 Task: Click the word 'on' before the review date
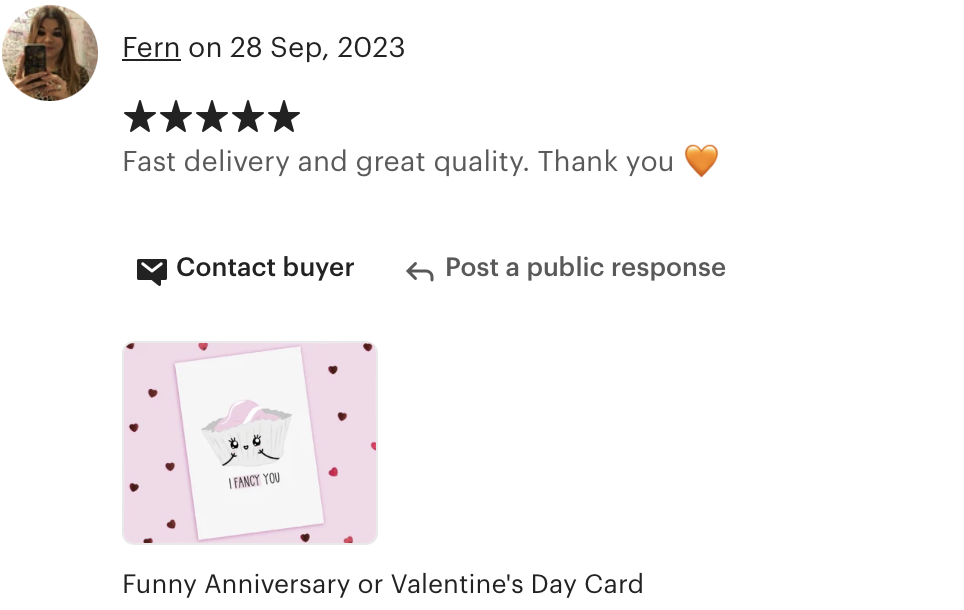[x=205, y=49]
